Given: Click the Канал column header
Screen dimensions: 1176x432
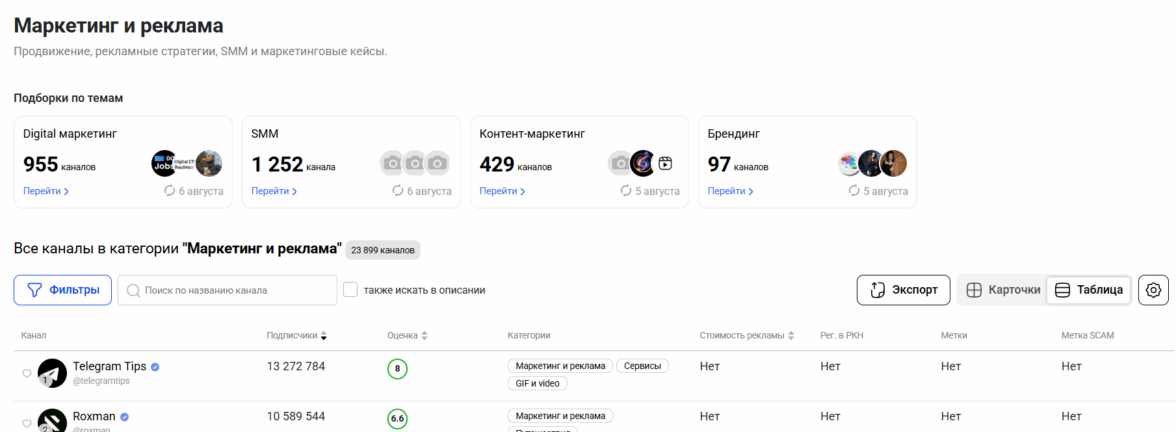Looking at the screenshot, I should pyautogui.click(x=34, y=335).
